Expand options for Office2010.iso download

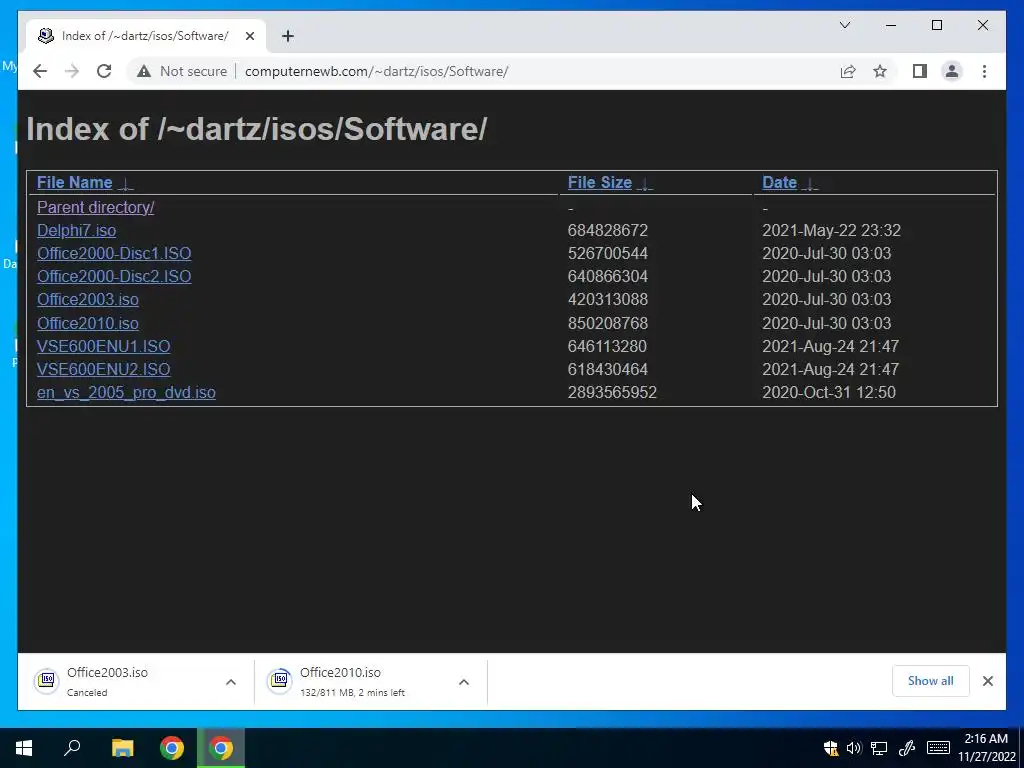[x=464, y=682]
